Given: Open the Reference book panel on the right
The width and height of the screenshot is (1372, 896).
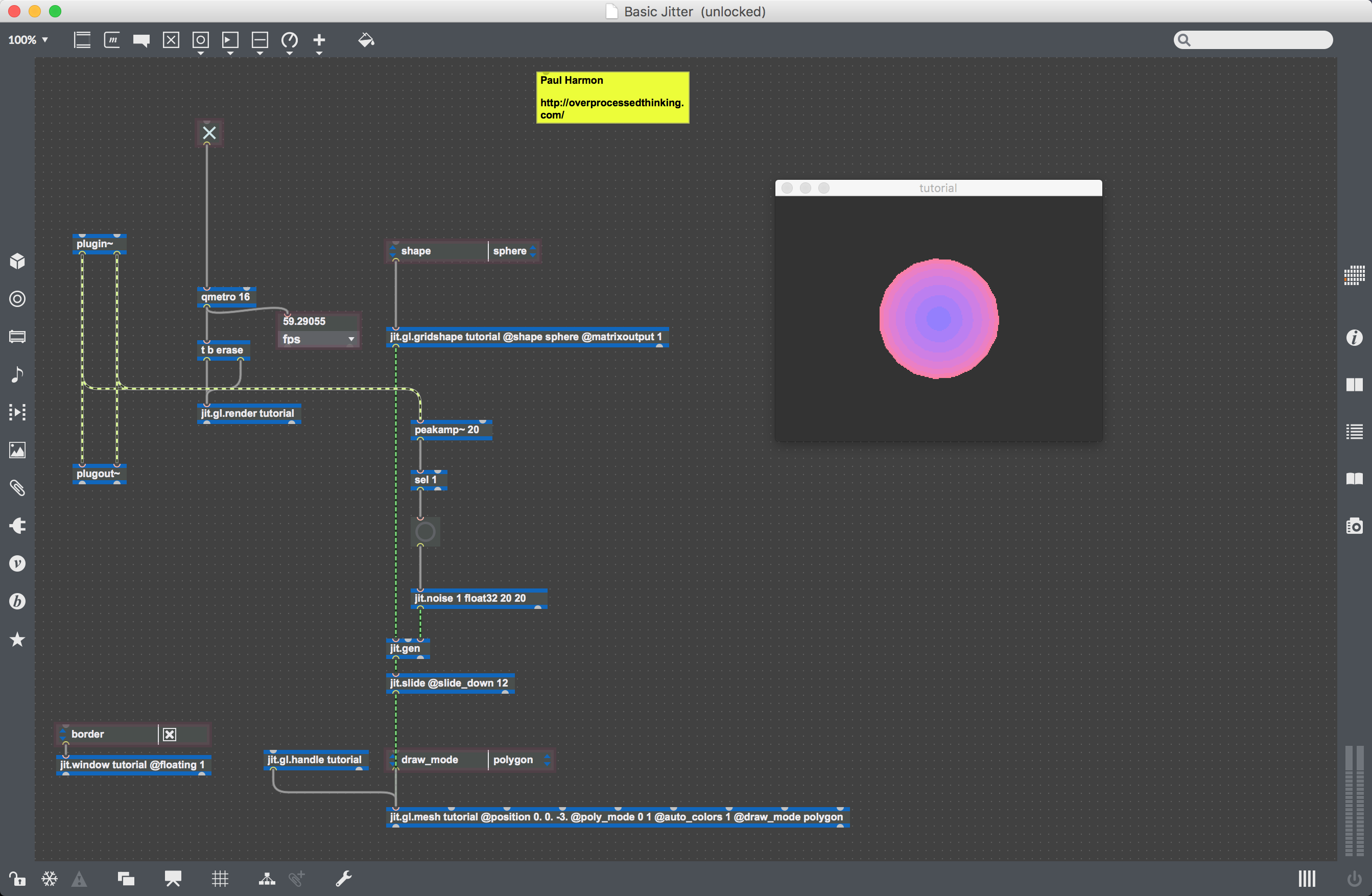Looking at the screenshot, I should (1355, 479).
